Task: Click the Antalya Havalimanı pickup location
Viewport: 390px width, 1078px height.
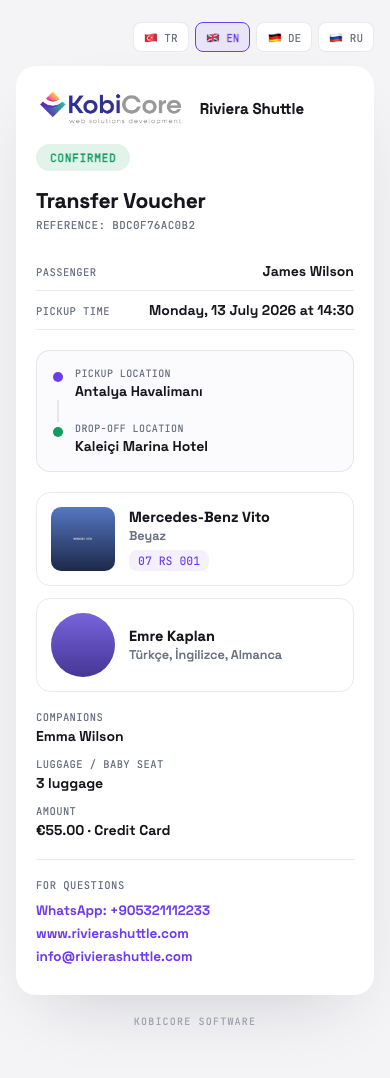Action: pyautogui.click(x=138, y=391)
